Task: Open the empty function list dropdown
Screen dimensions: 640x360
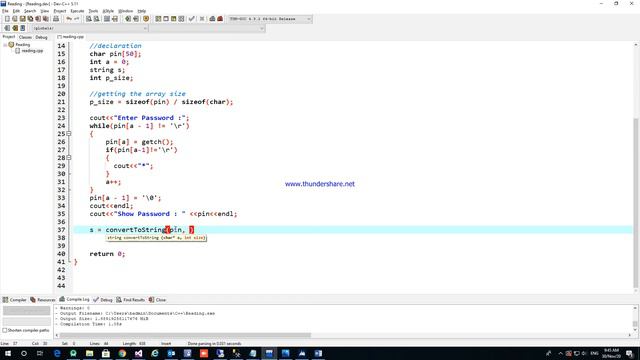Action: (207, 28)
